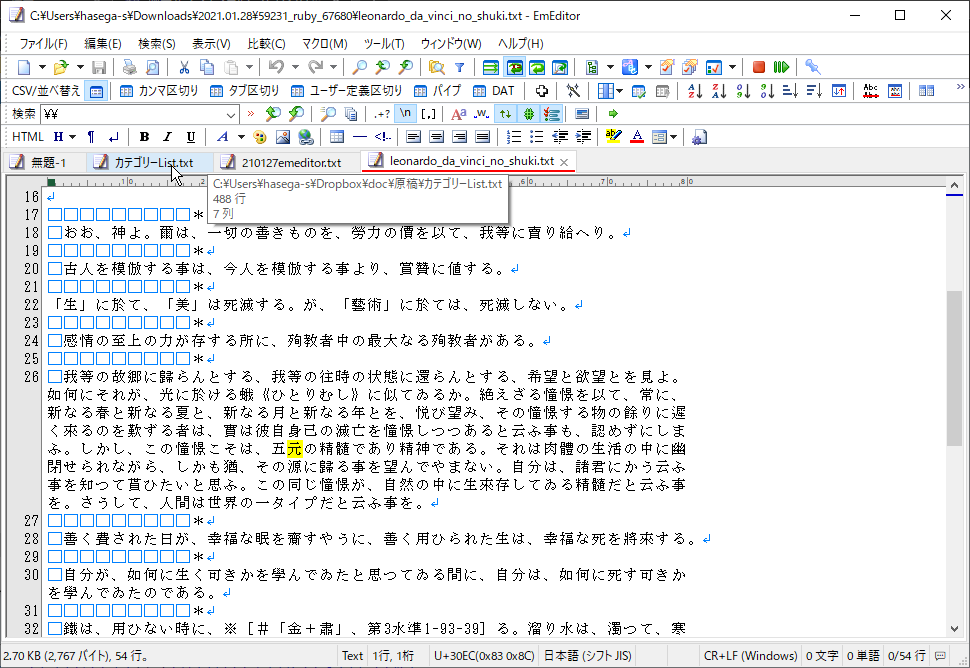970x668 pixels.
Task: Toggle underline formatting in HTML toolbar
Action: 191,137
